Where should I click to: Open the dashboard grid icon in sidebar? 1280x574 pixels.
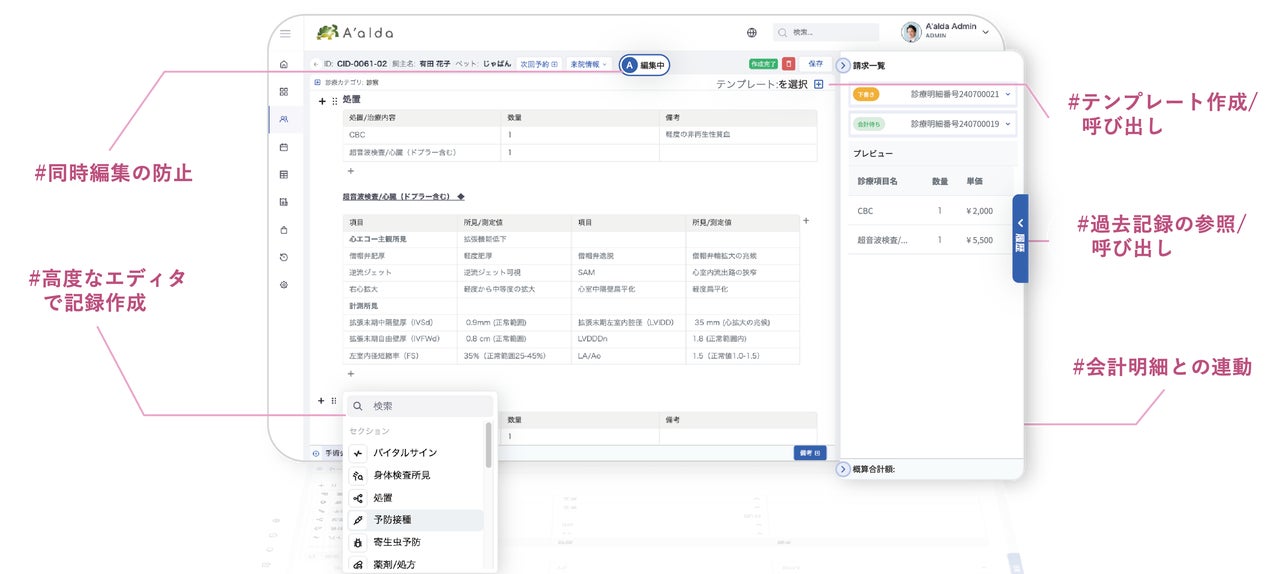pos(284,91)
